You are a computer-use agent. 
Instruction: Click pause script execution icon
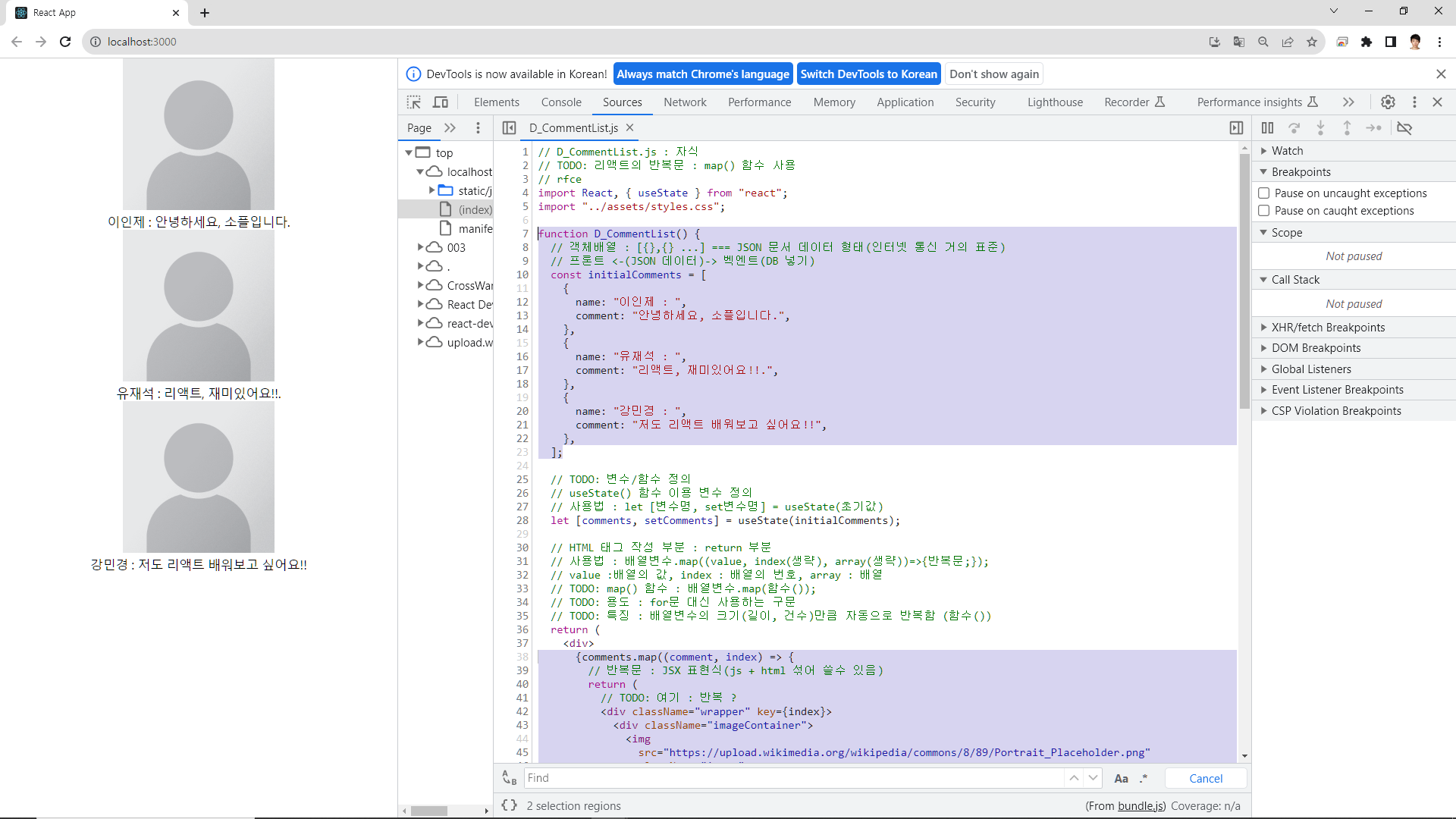pyautogui.click(x=1267, y=128)
